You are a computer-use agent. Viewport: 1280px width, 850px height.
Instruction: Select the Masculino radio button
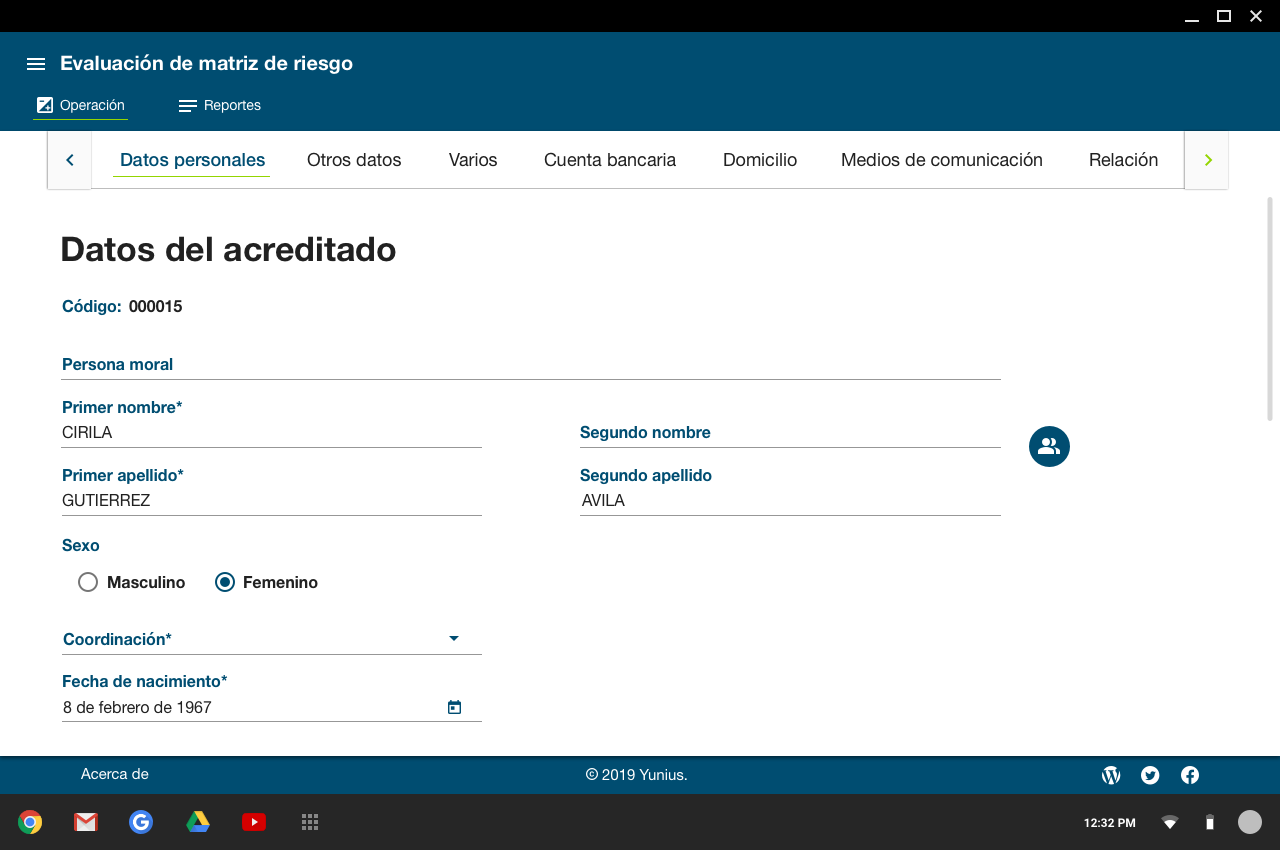88,582
